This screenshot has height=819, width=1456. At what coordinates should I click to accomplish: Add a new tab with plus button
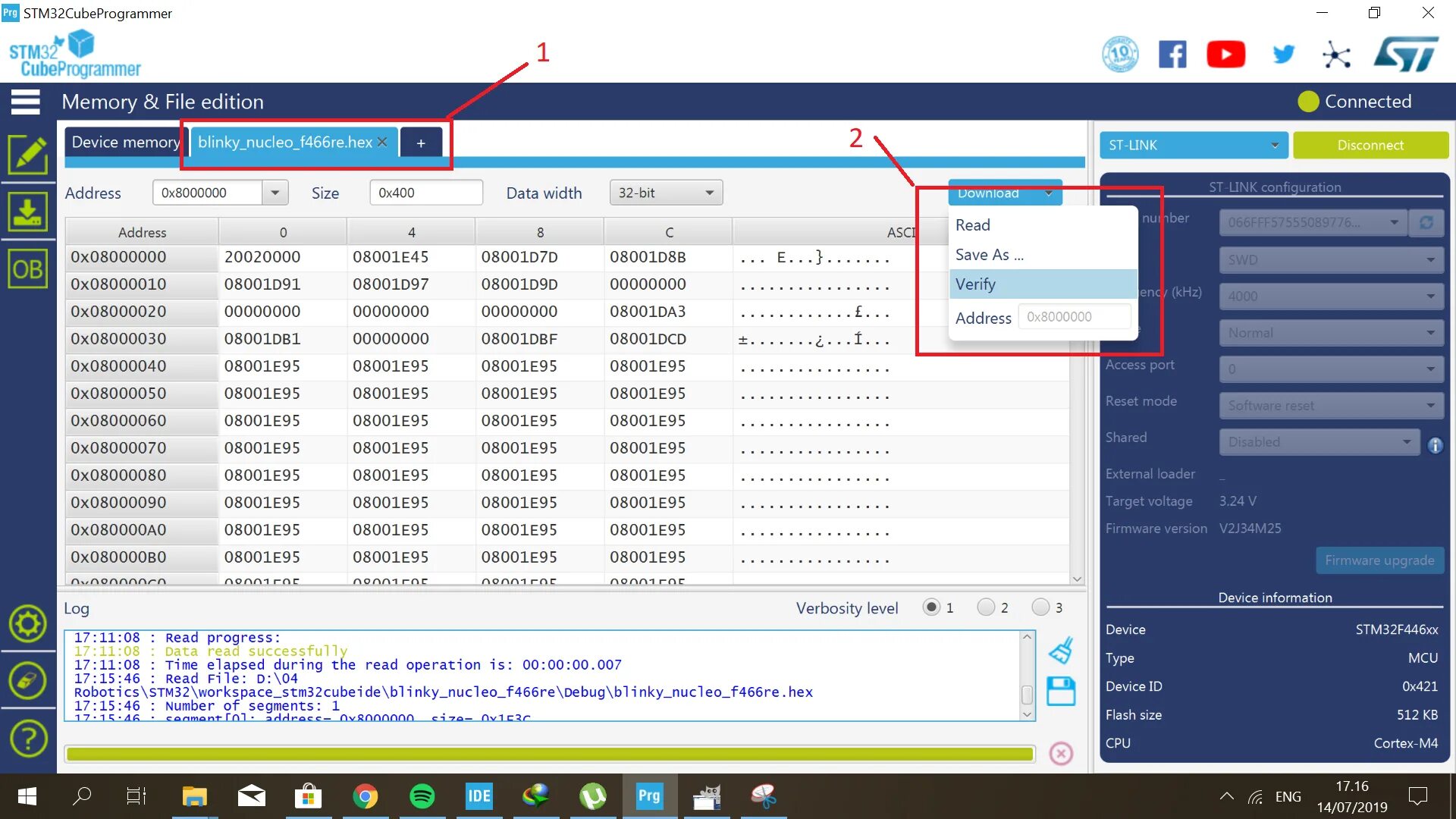421,143
